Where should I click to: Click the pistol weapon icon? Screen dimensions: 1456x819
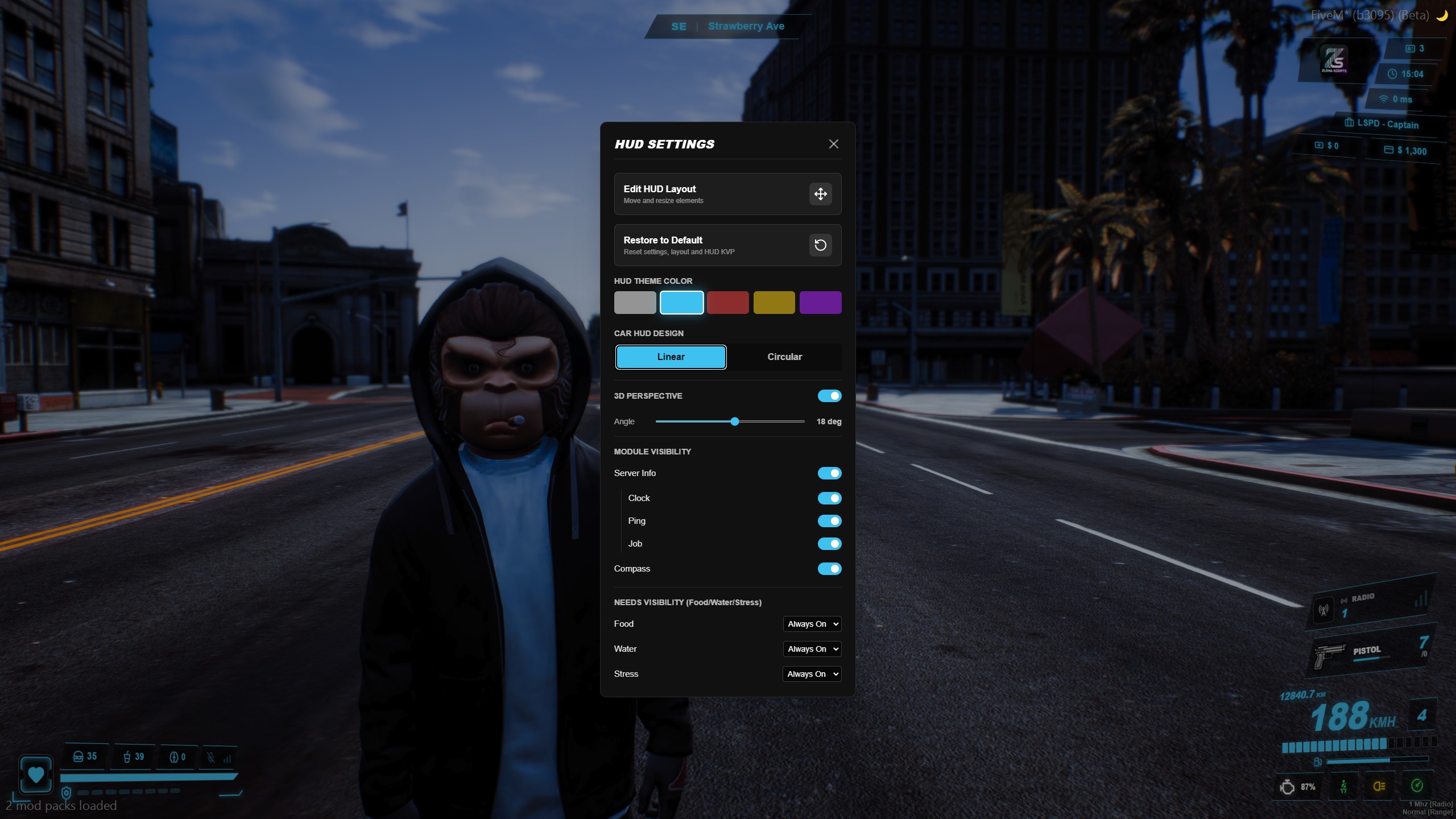[x=1329, y=656]
